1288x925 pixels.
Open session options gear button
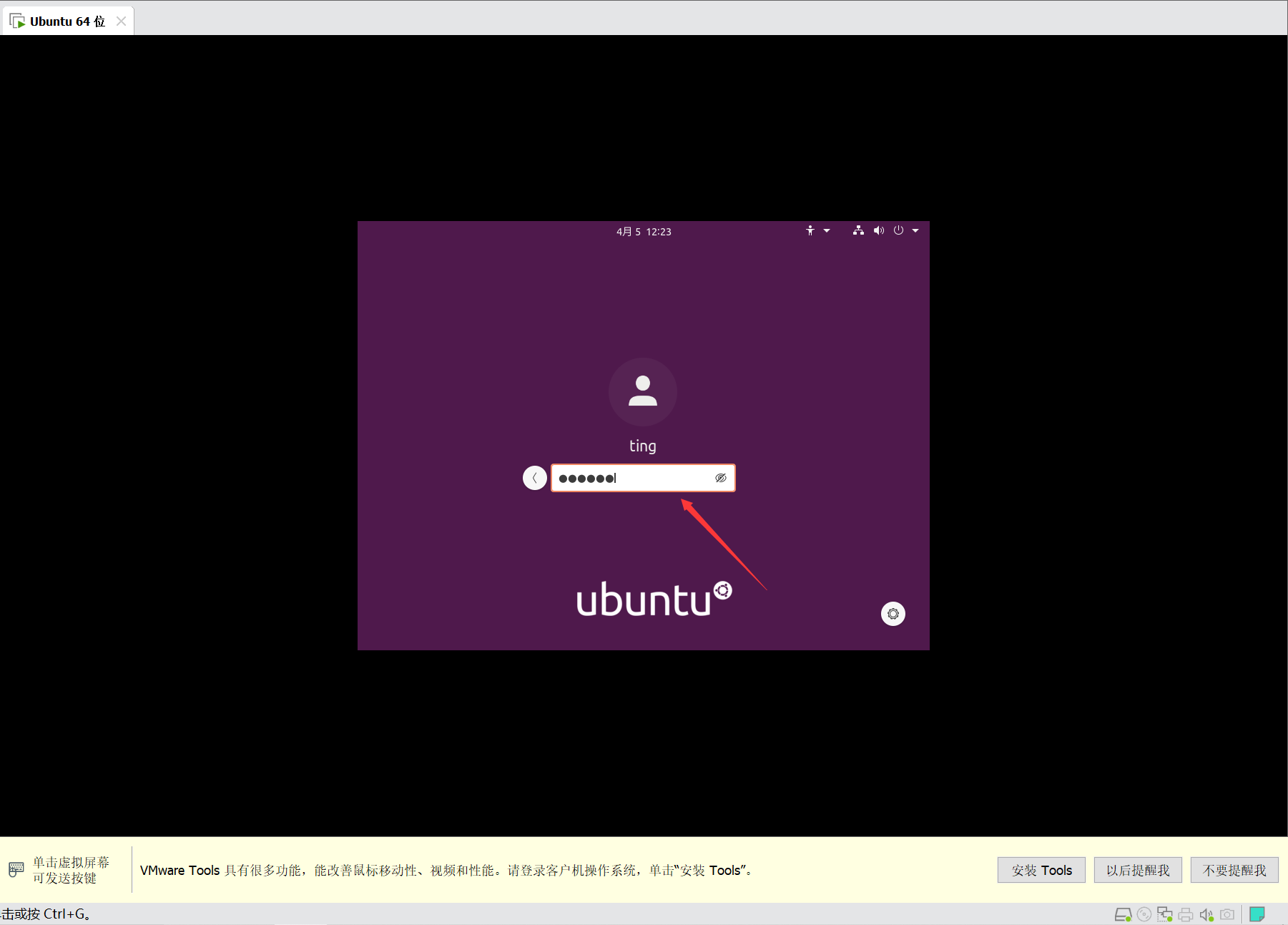pos(893,614)
